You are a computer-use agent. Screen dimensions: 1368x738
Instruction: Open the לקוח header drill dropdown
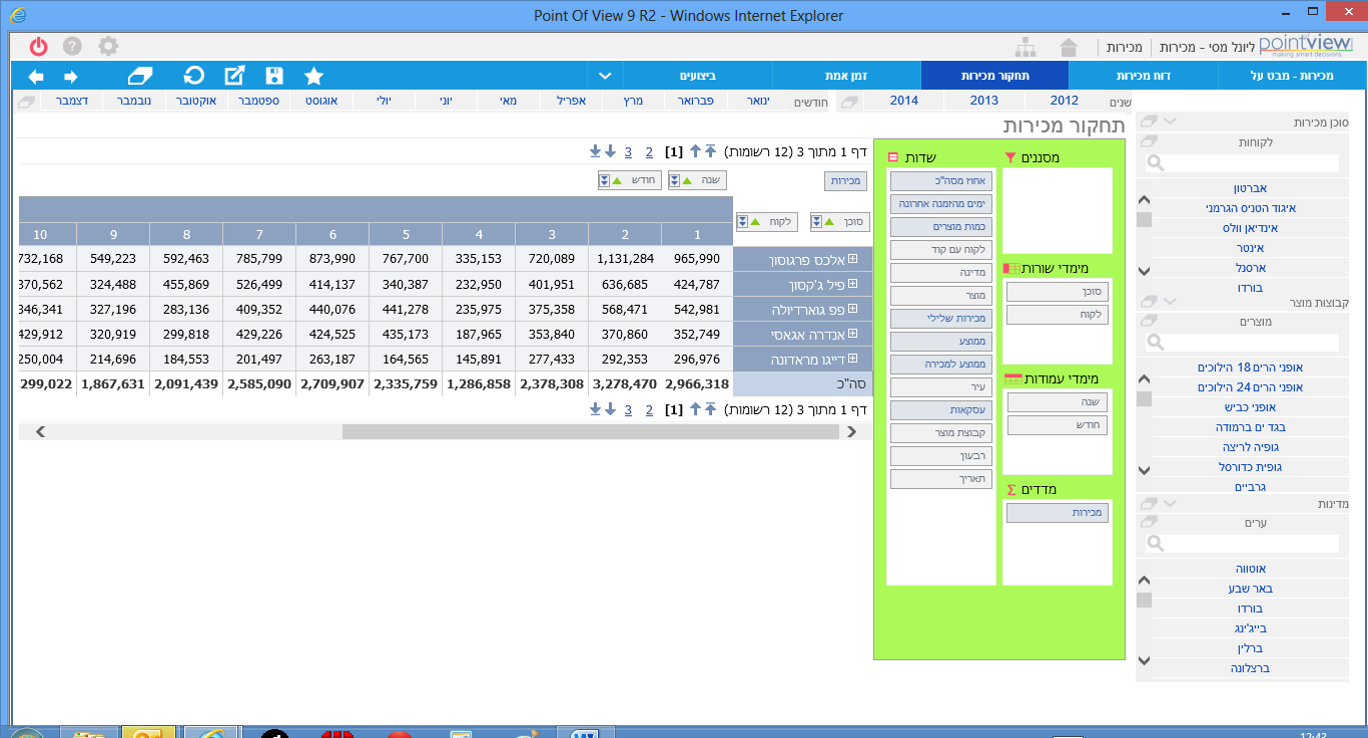pos(744,222)
